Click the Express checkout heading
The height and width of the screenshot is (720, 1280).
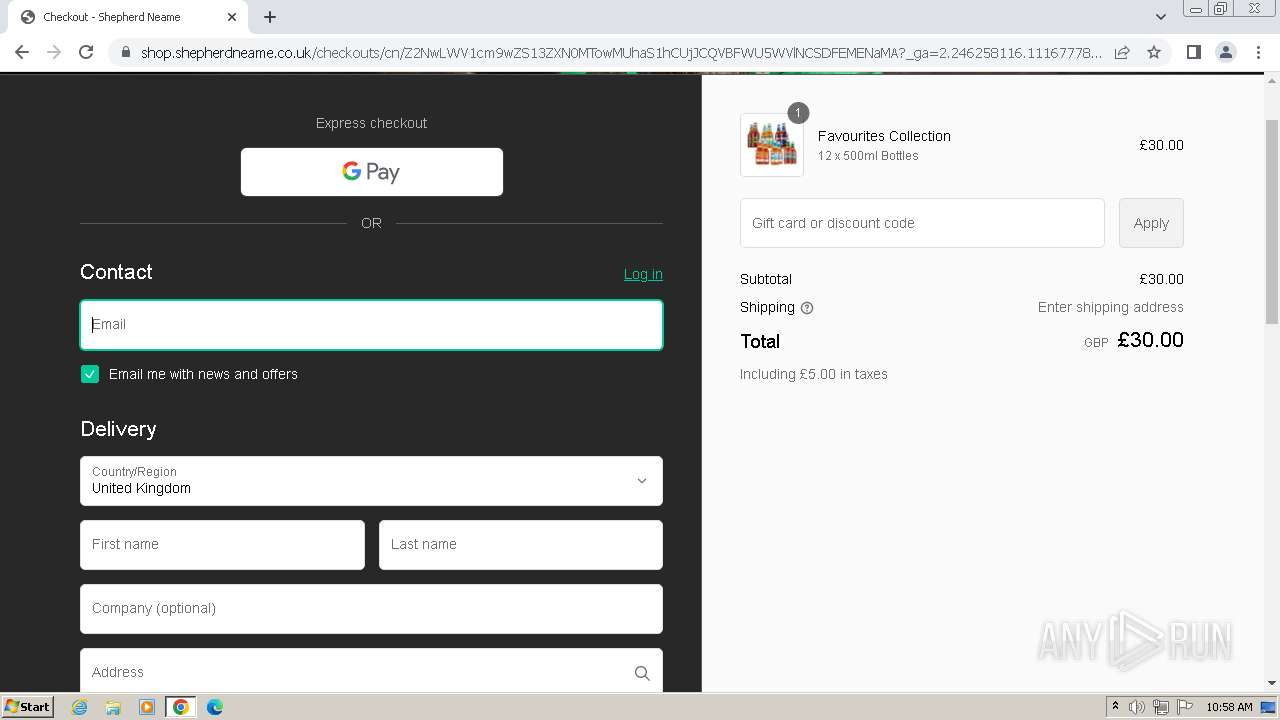pos(371,123)
